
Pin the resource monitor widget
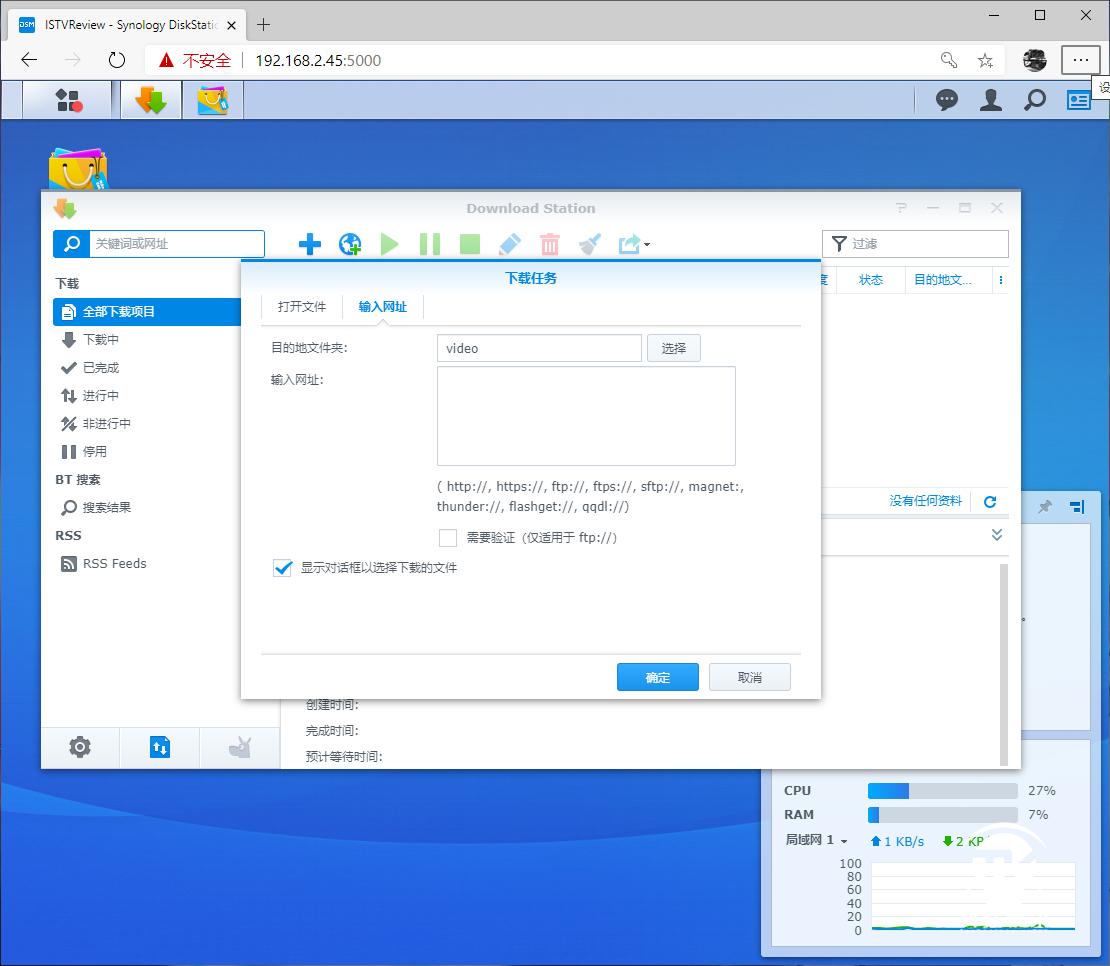pyautogui.click(x=1045, y=507)
